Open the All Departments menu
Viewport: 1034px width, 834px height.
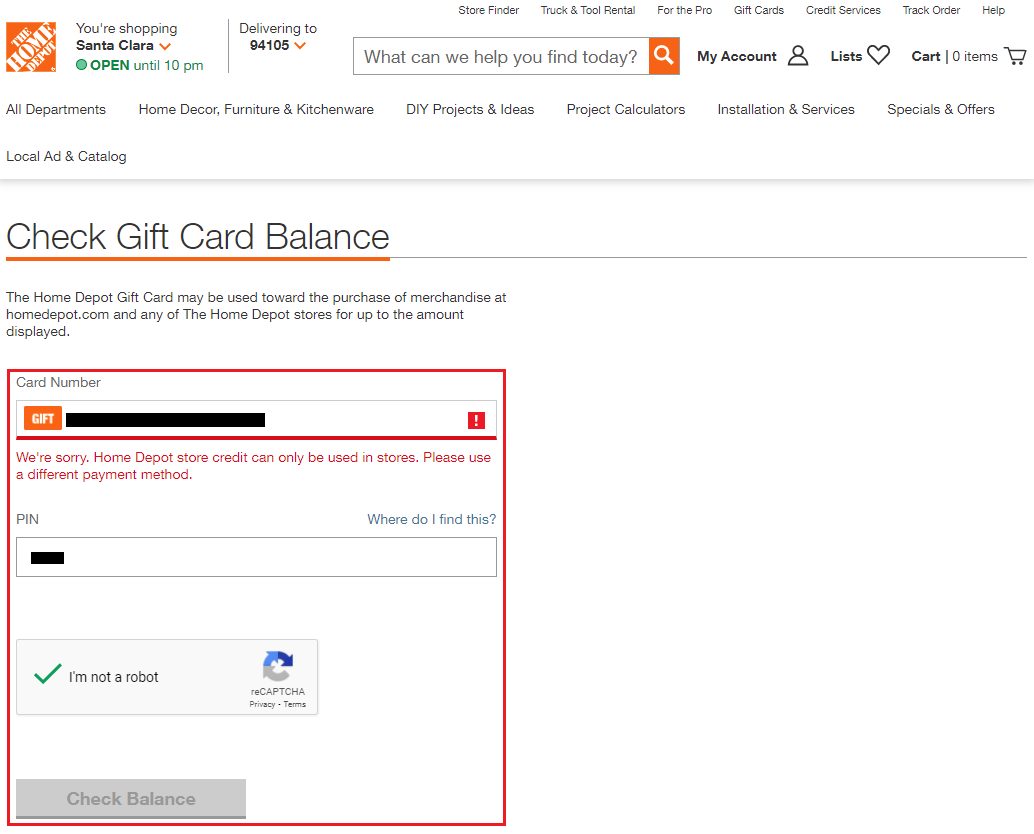pos(56,110)
